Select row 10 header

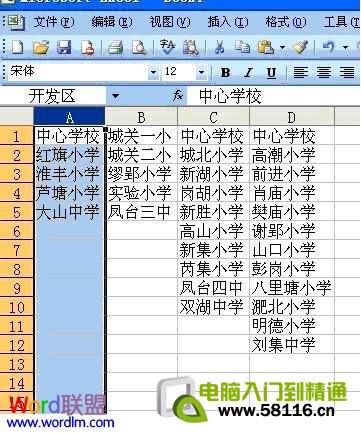point(16,307)
